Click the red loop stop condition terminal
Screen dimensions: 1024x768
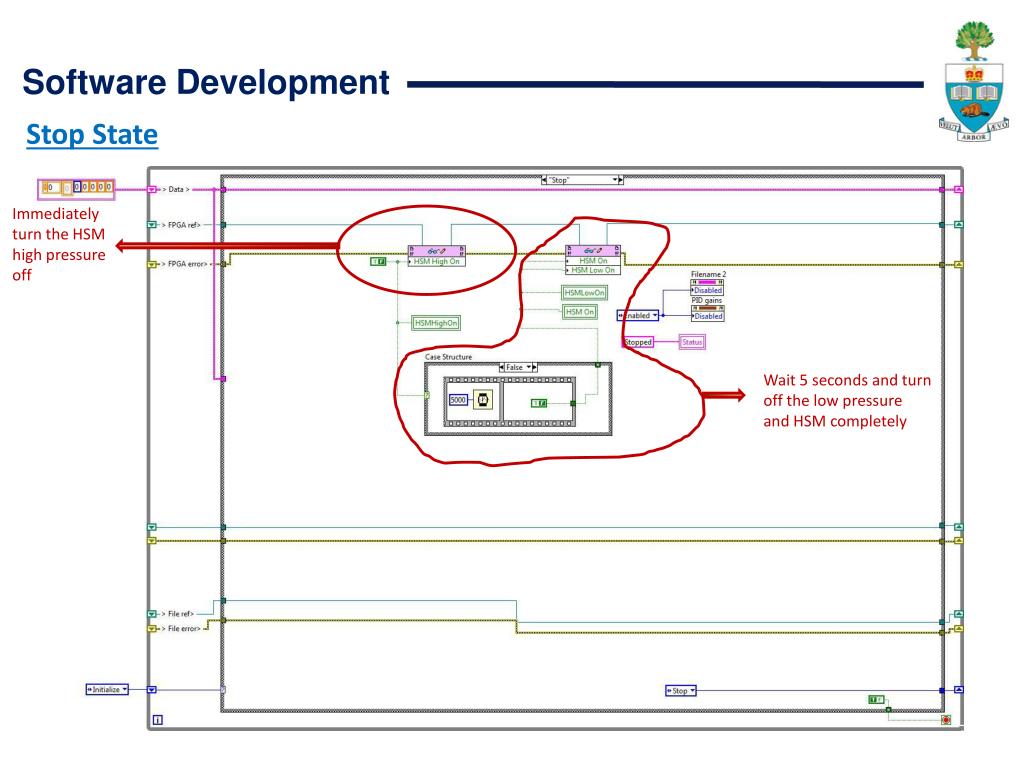pyautogui.click(x=946, y=720)
